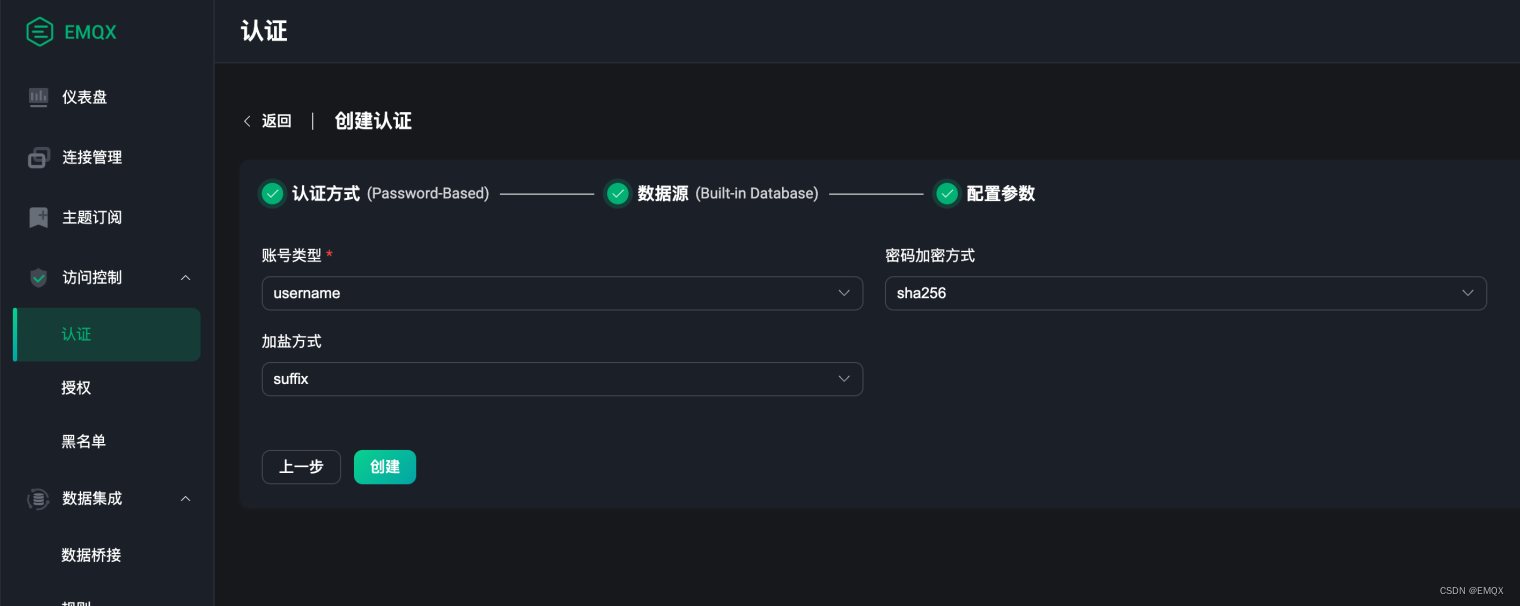Click the 账号类型 field label
This screenshot has height=606, width=1520.
292,255
